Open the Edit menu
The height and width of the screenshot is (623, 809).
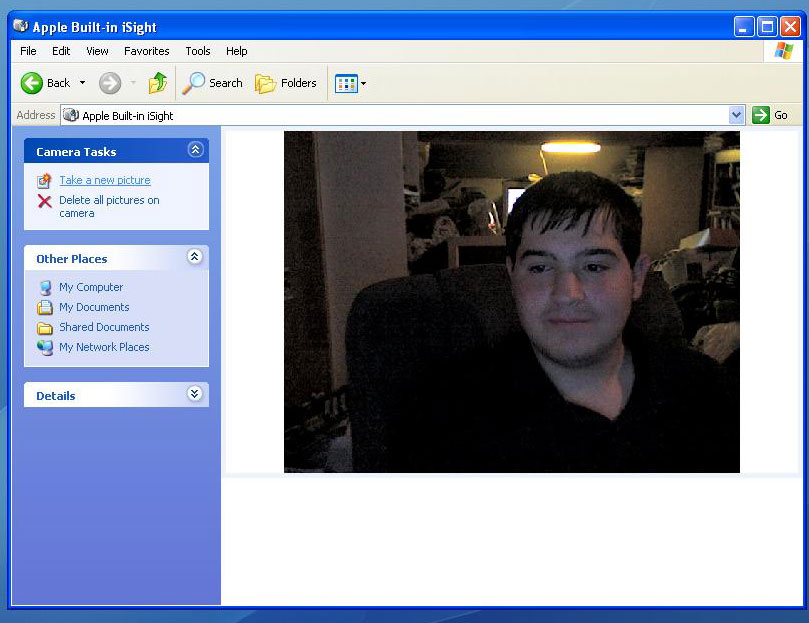(x=61, y=51)
